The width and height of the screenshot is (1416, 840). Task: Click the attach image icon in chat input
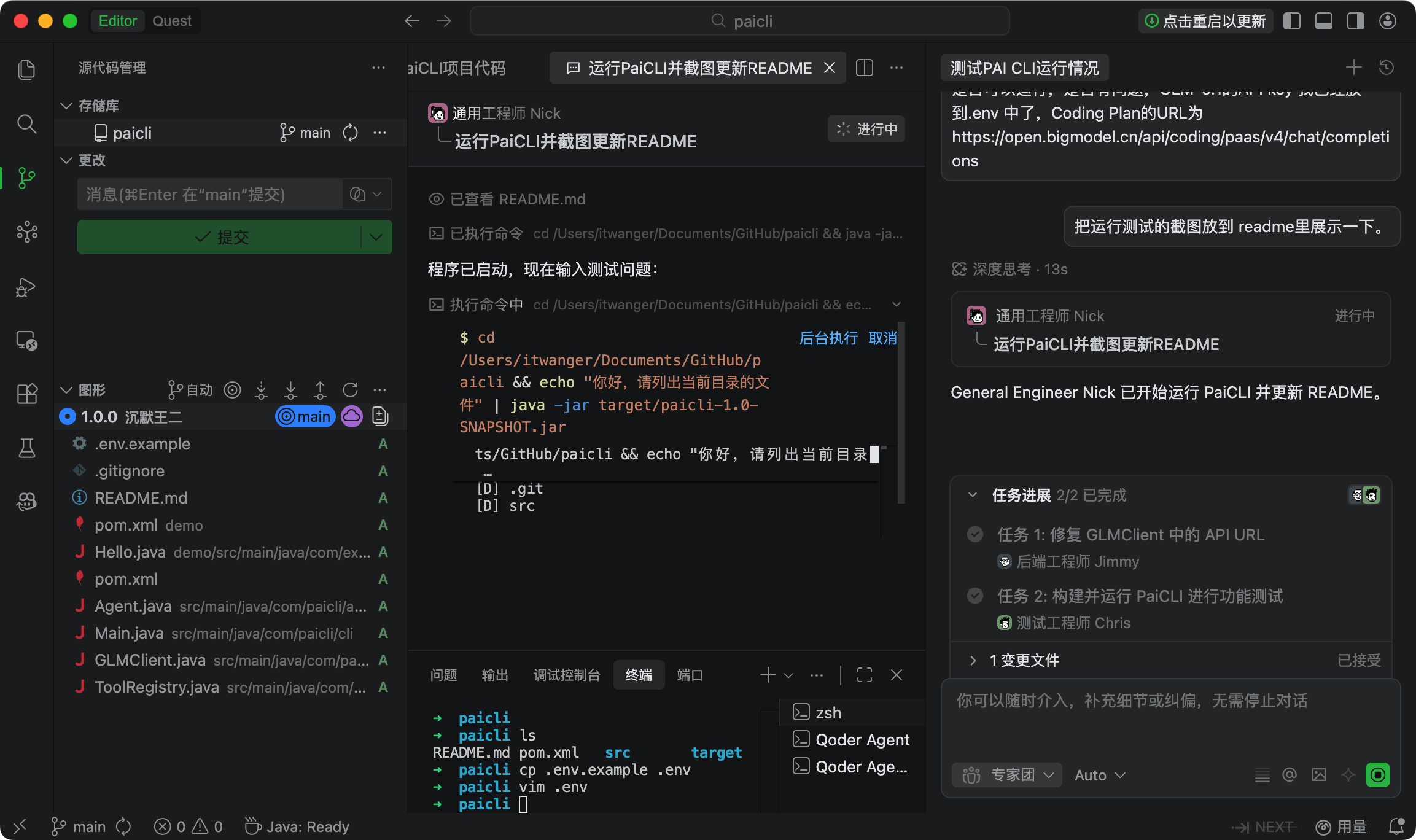pos(1318,775)
